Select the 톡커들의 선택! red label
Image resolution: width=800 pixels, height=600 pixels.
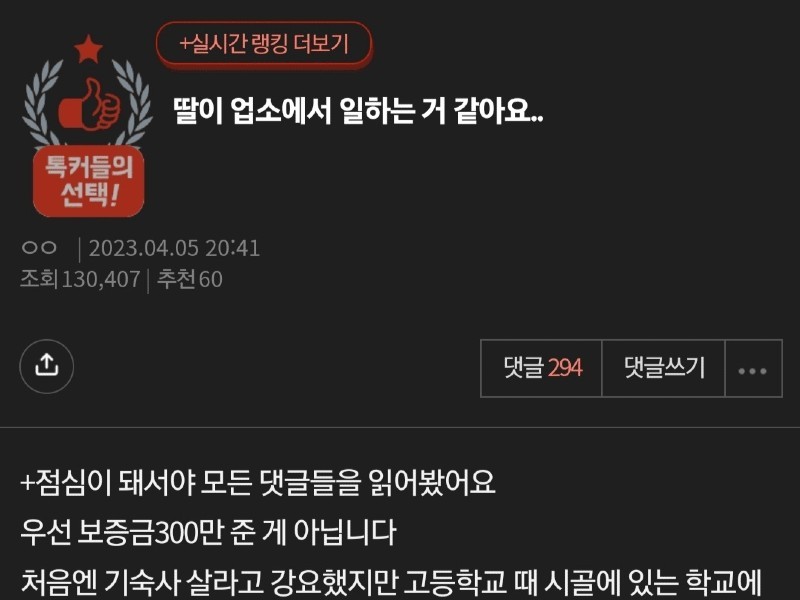click(x=89, y=181)
